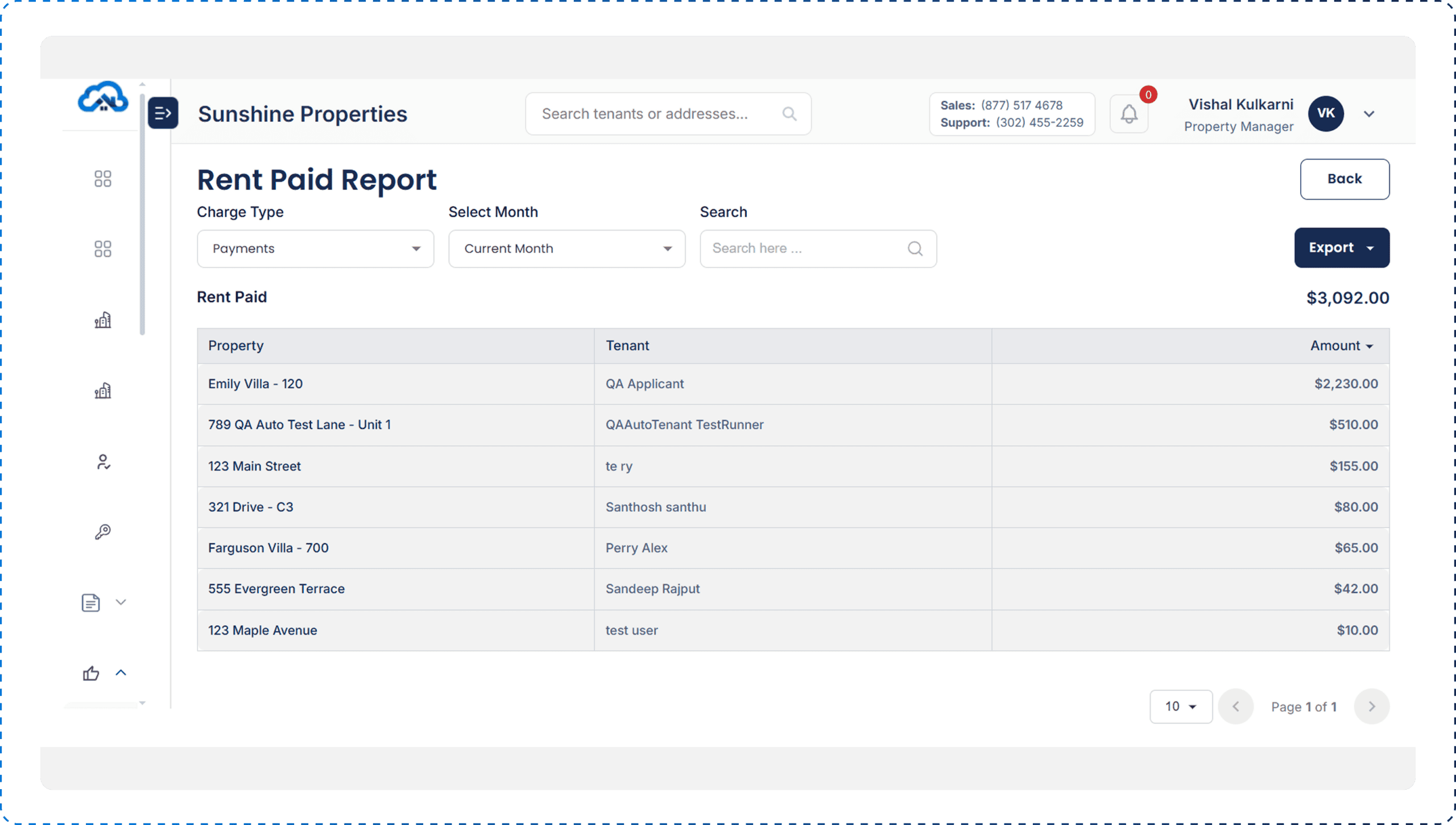Click the VK profile avatar
Viewport: 1456px width, 825px height.
coord(1326,113)
